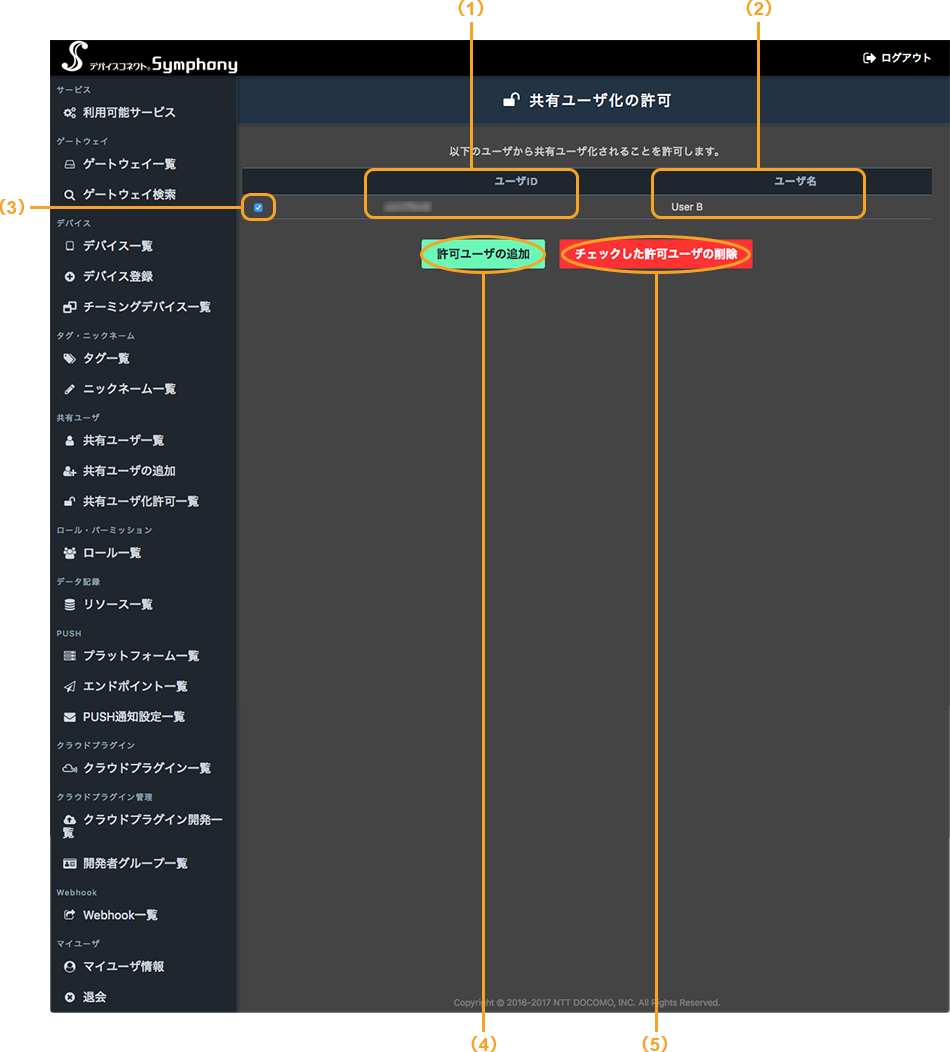The height and width of the screenshot is (1052, 950).
Task: Click the ユーザID column header
Action: click(516, 181)
